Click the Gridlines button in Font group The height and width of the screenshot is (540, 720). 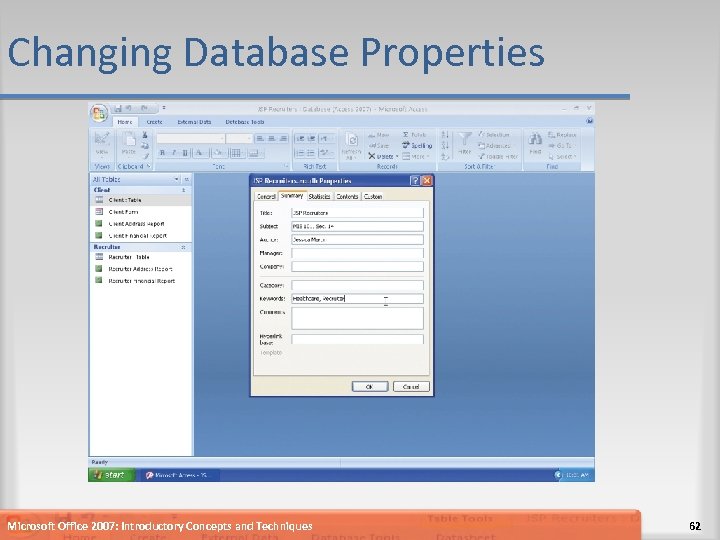point(236,153)
